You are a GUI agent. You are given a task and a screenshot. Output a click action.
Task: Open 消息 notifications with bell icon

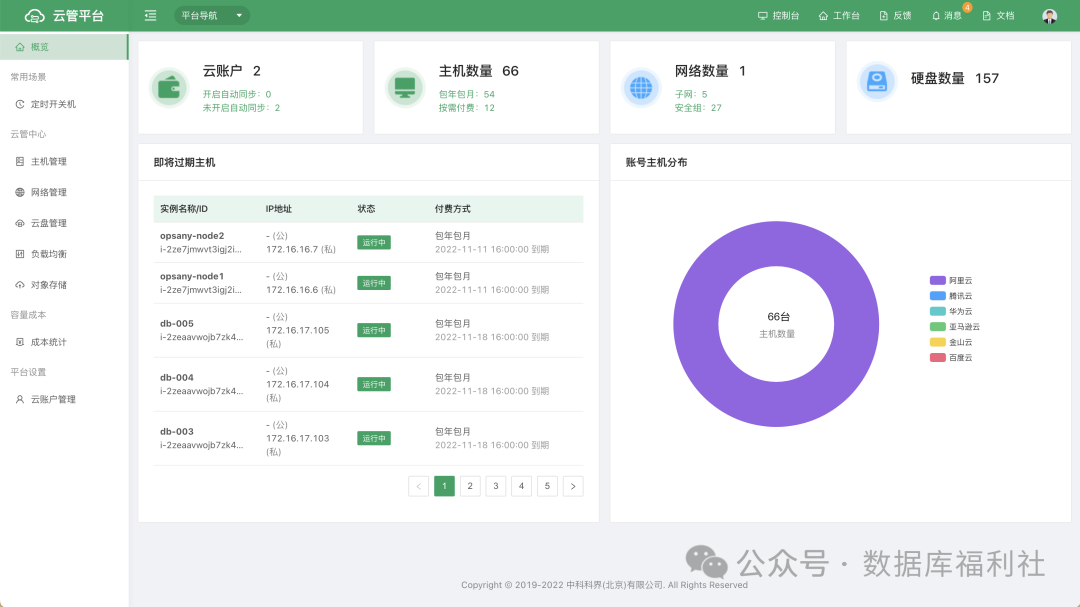click(x=947, y=15)
